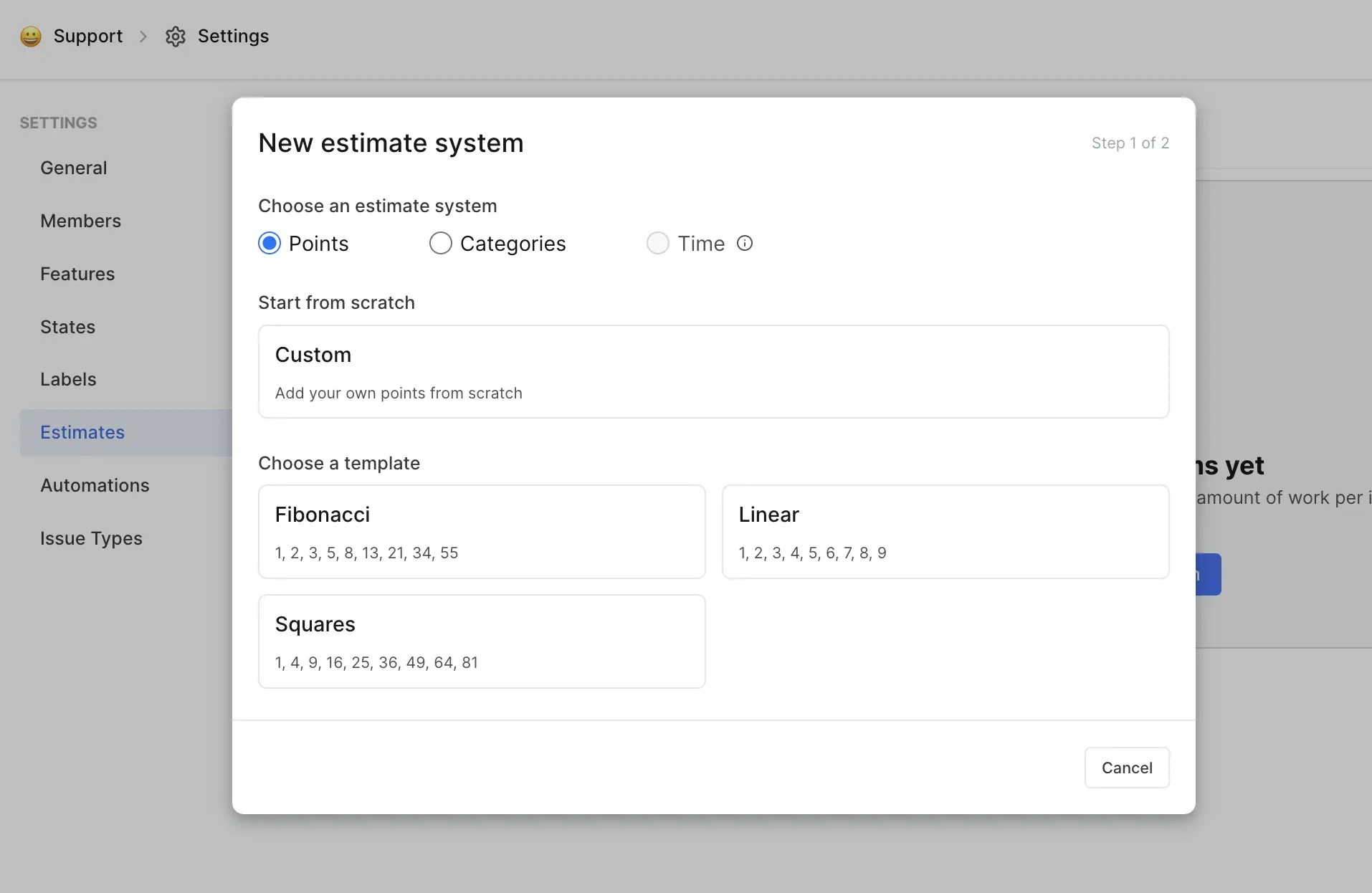Open Labels settings
The height and width of the screenshot is (893, 1372).
[68, 378]
